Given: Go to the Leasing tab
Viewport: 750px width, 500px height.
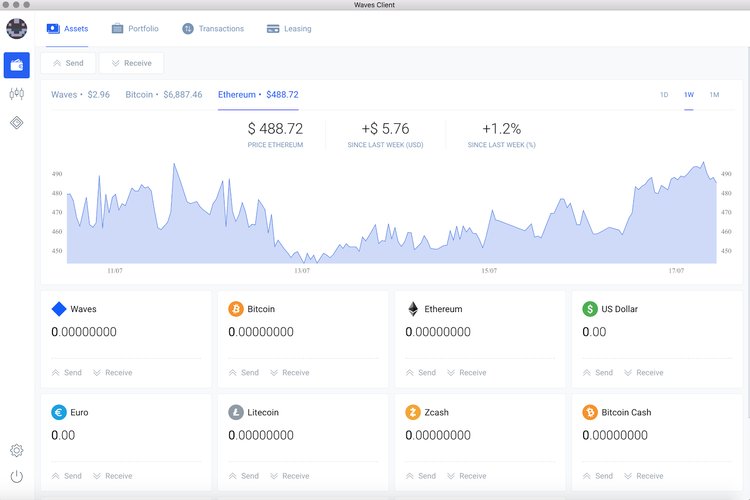Looking at the screenshot, I should click(289, 29).
